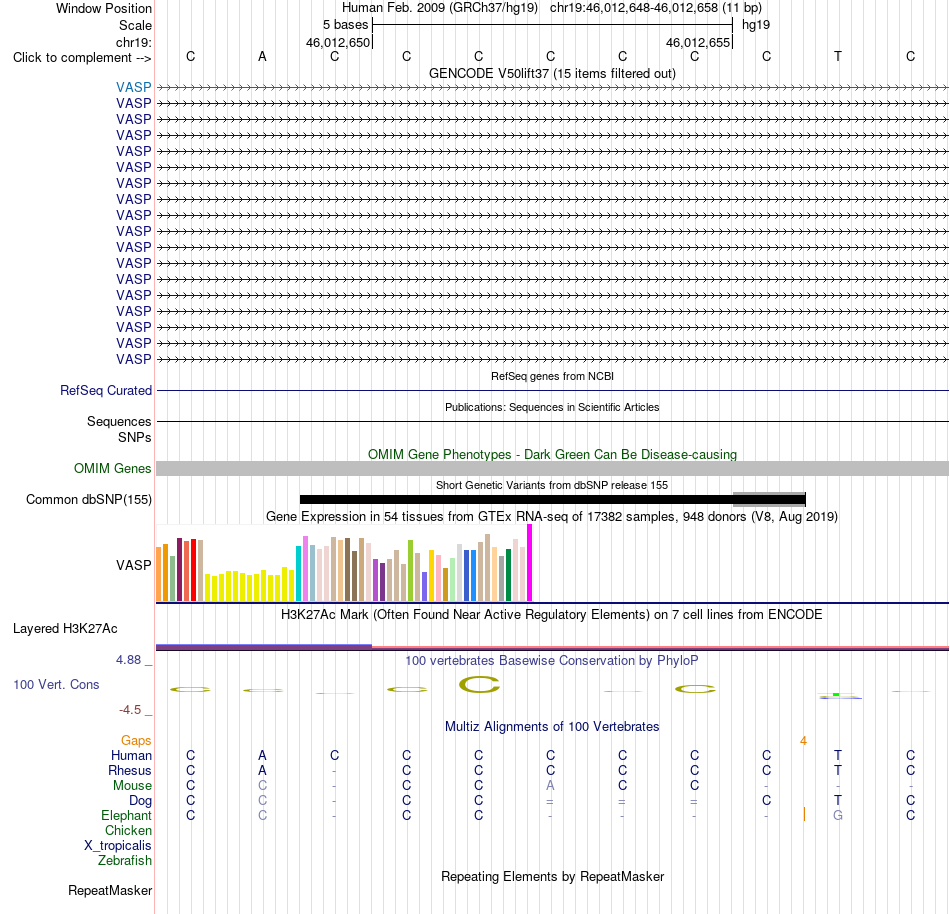This screenshot has height=914, width=950.
Task: Click the 46,012,650 ruler coordinate
Action: pyautogui.click(x=337, y=42)
